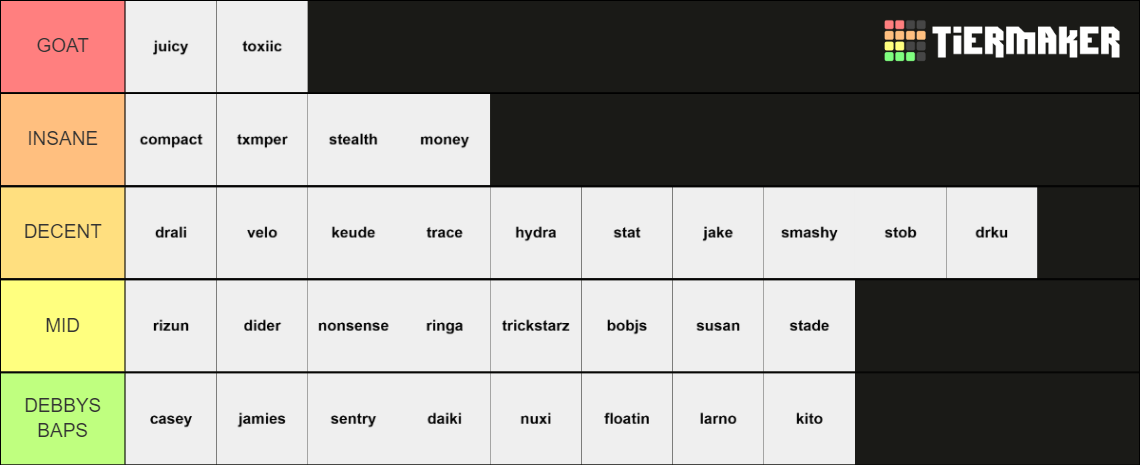The height and width of the screenshot is (465, 1140).
Task: Select the orange INSANE tier label
Action: point(63,140)
